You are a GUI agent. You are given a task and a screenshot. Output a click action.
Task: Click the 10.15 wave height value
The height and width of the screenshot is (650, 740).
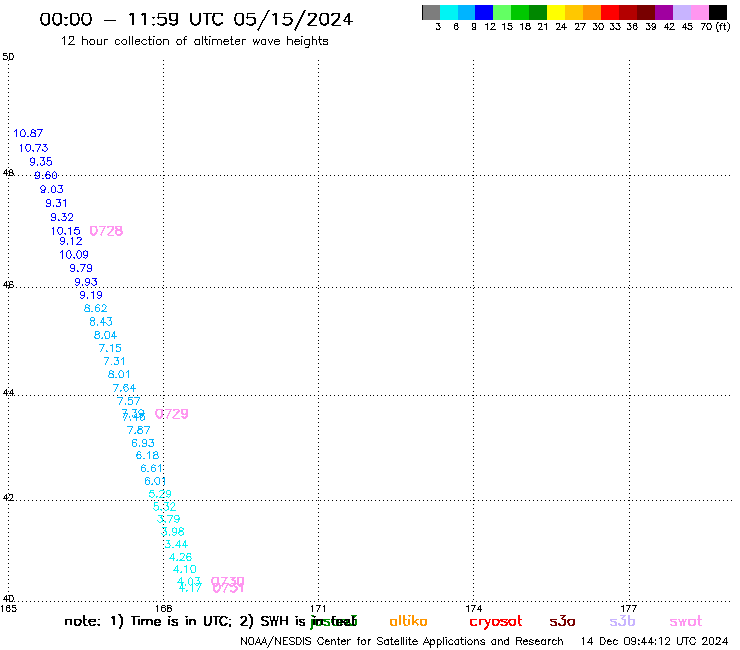click(x=66, y=231)
